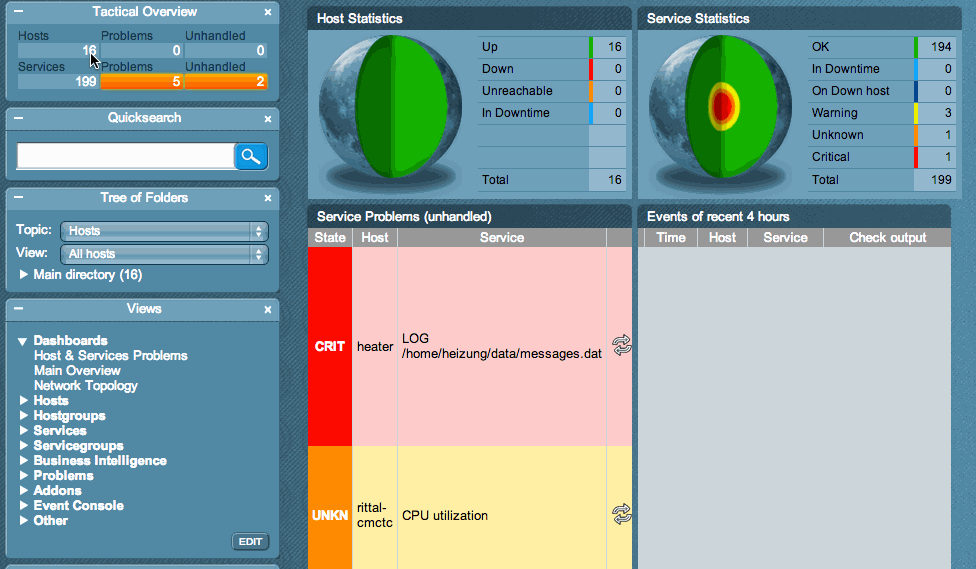Expand the Hostgroups views section
Screen dimensions: 976x569
pyautogui.click(x=24, y=415)
